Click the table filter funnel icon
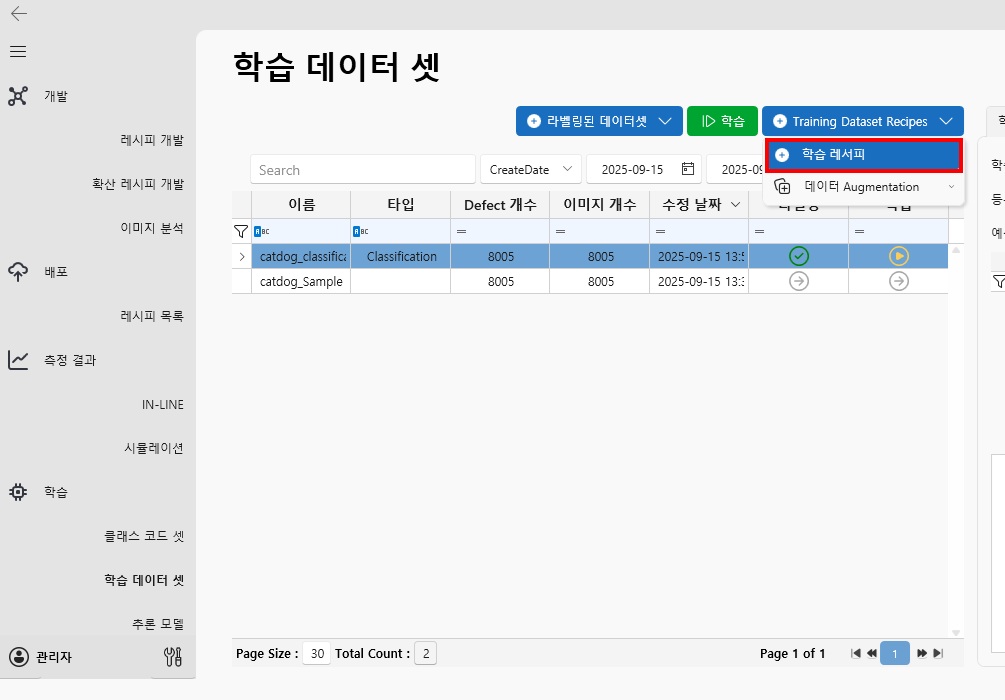1005x700 pixels. tap(240, 231)
